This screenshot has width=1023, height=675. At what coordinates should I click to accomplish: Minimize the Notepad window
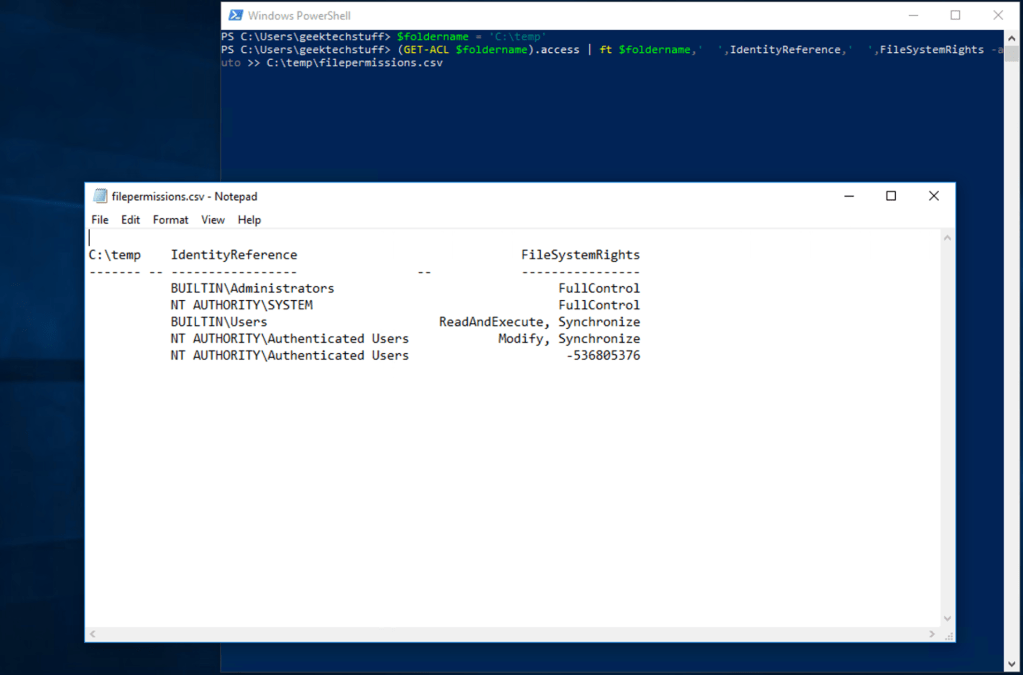tap(848, 196)
